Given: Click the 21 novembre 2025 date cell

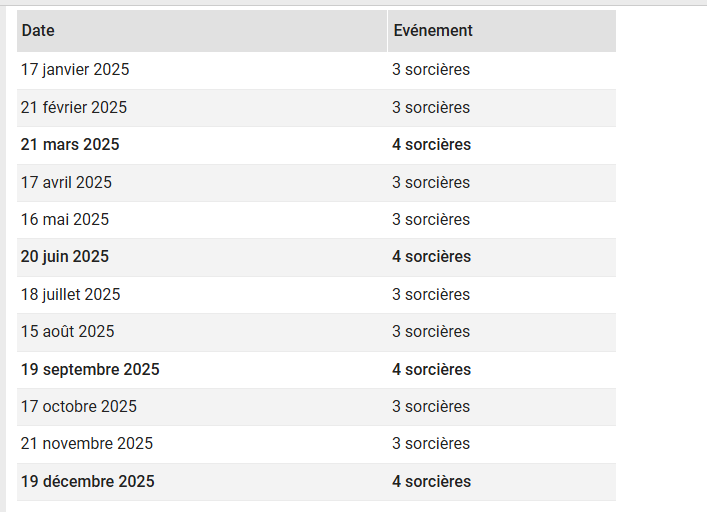Looking at the screenshot, I should pyautogui.click(x=87, y=443).
